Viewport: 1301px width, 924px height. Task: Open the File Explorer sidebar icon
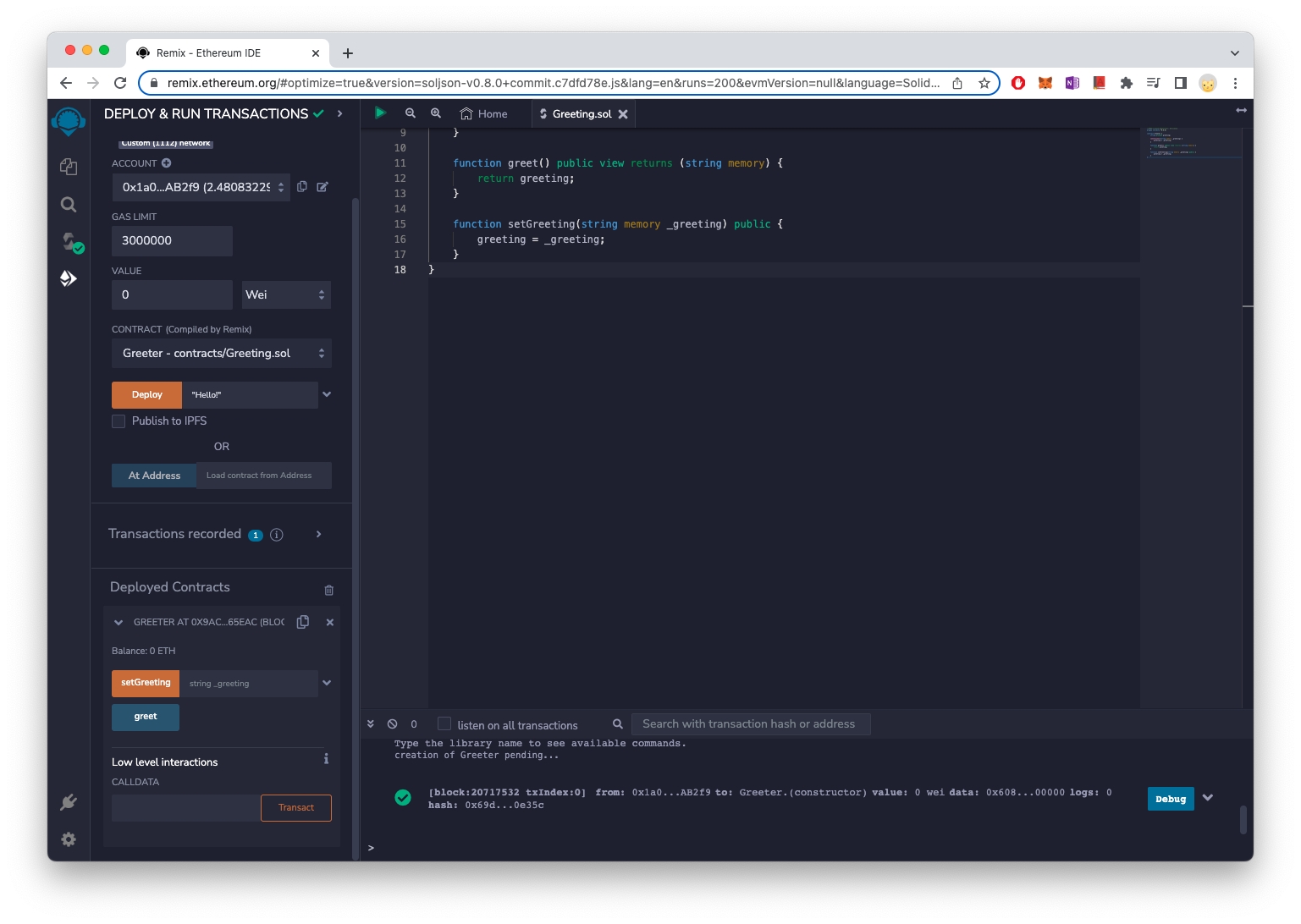coord(69,167)
